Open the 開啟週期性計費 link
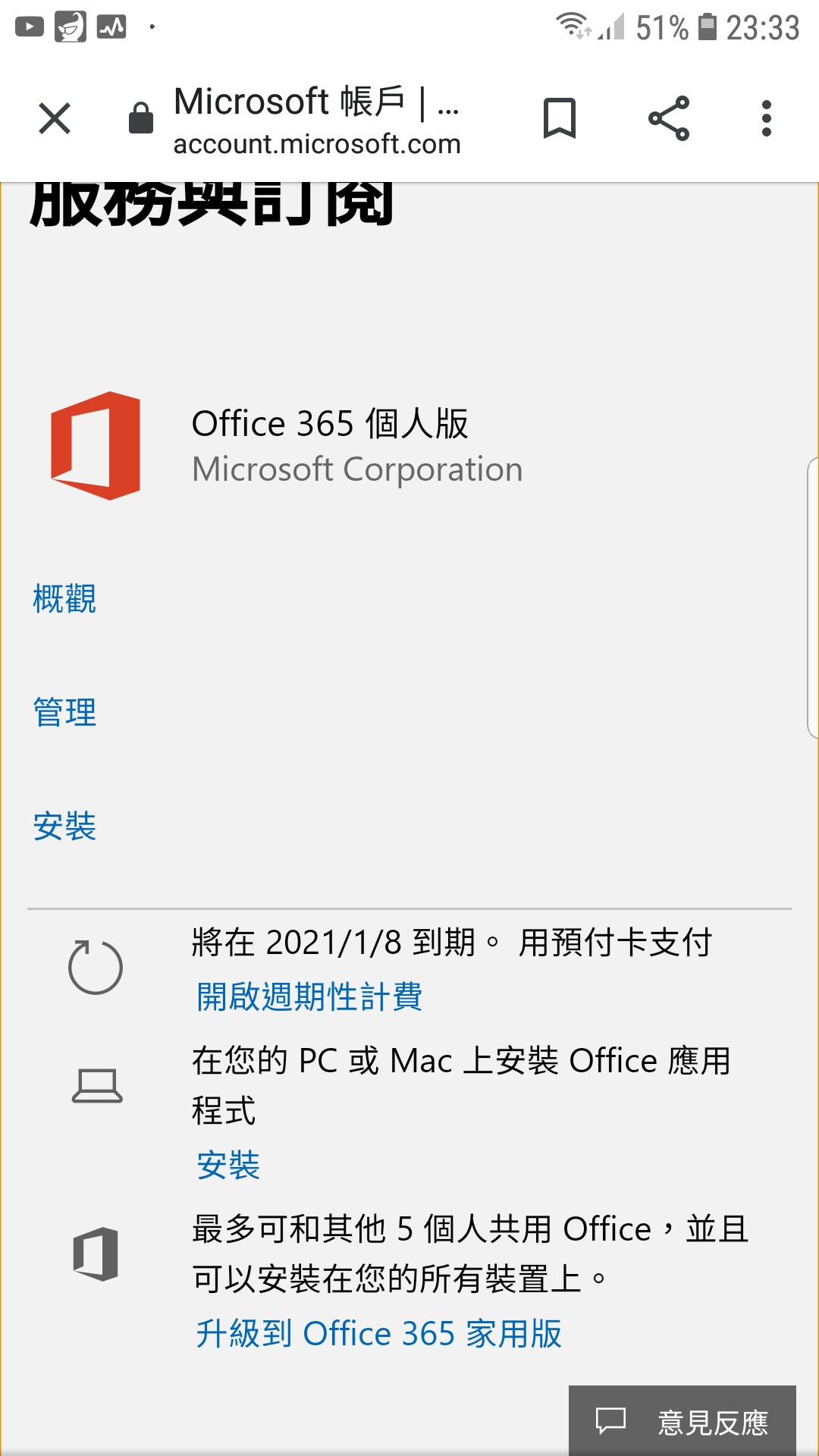Screen dimensions: 819x1456 [x=309, y=997]
